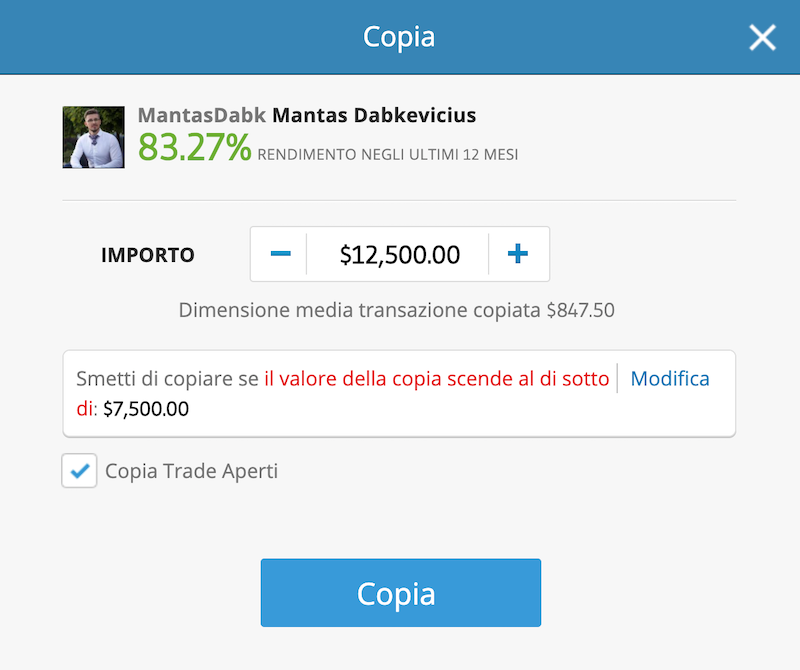Open the Modifica stop-loss link
The height and width of the screenshot is (670, 800).
(x=670, y=379)
